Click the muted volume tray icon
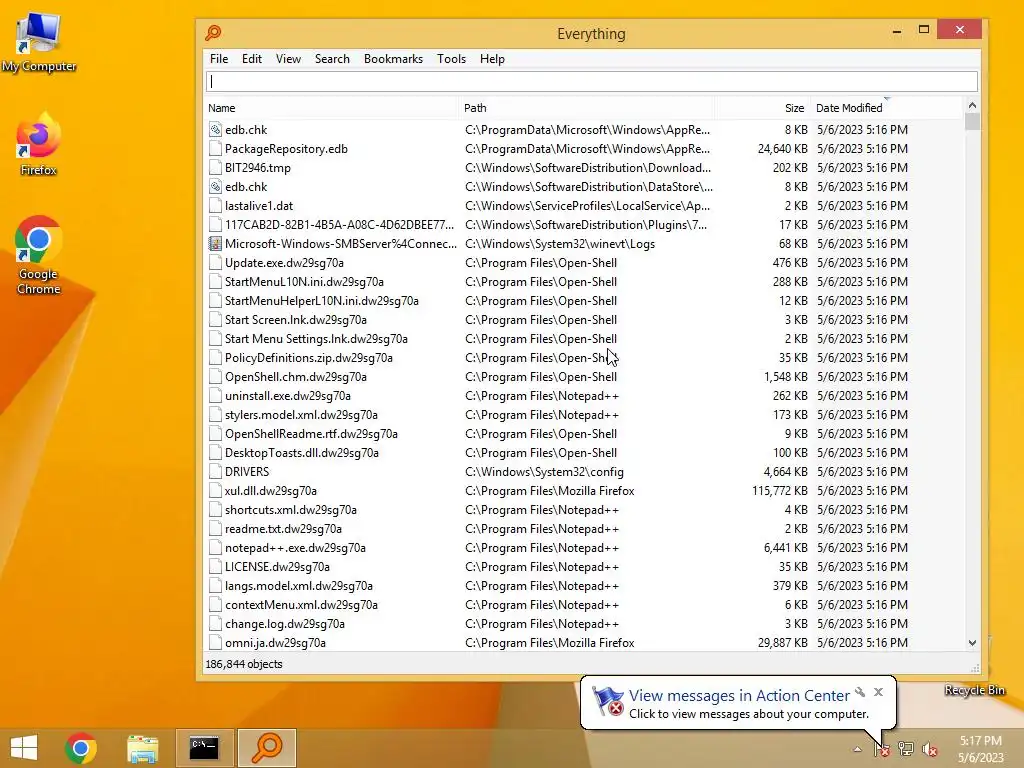 tap(930, 749)
